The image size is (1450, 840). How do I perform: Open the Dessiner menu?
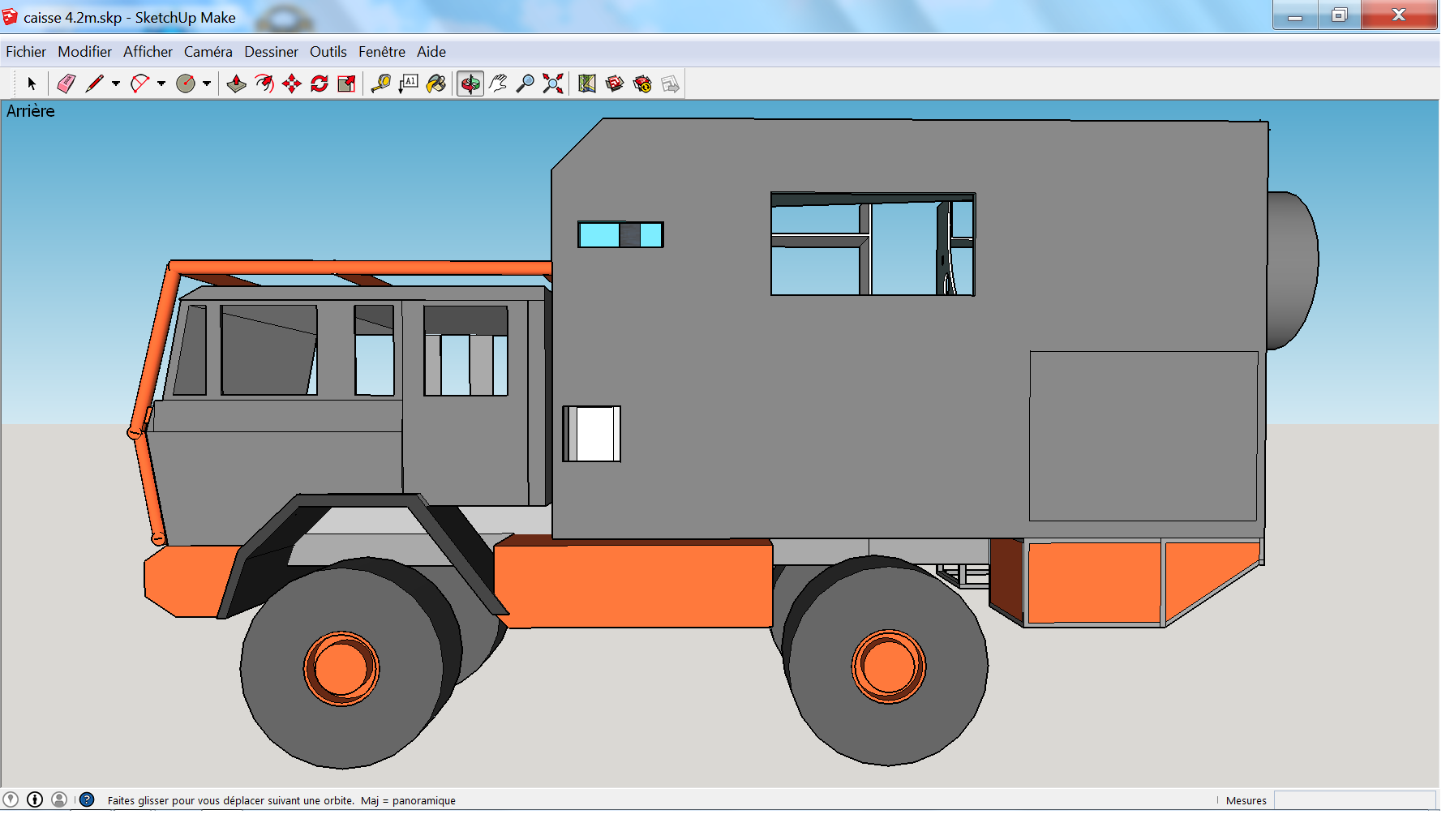(x=271, y=52)
